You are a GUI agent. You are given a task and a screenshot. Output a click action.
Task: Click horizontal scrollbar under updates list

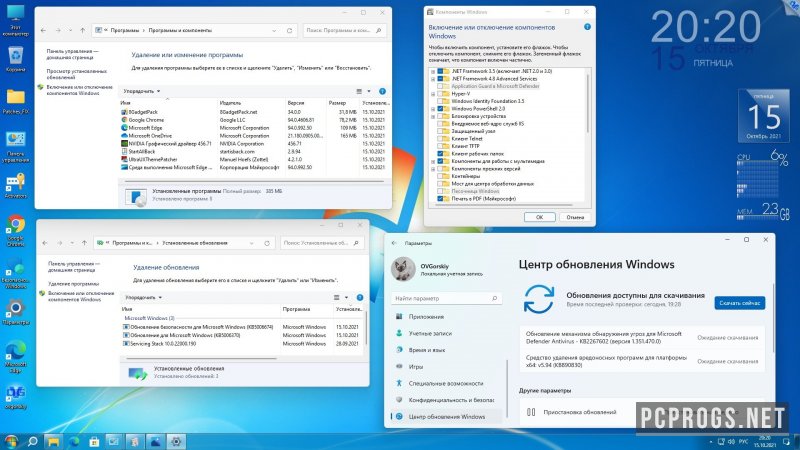click(201, 358)
